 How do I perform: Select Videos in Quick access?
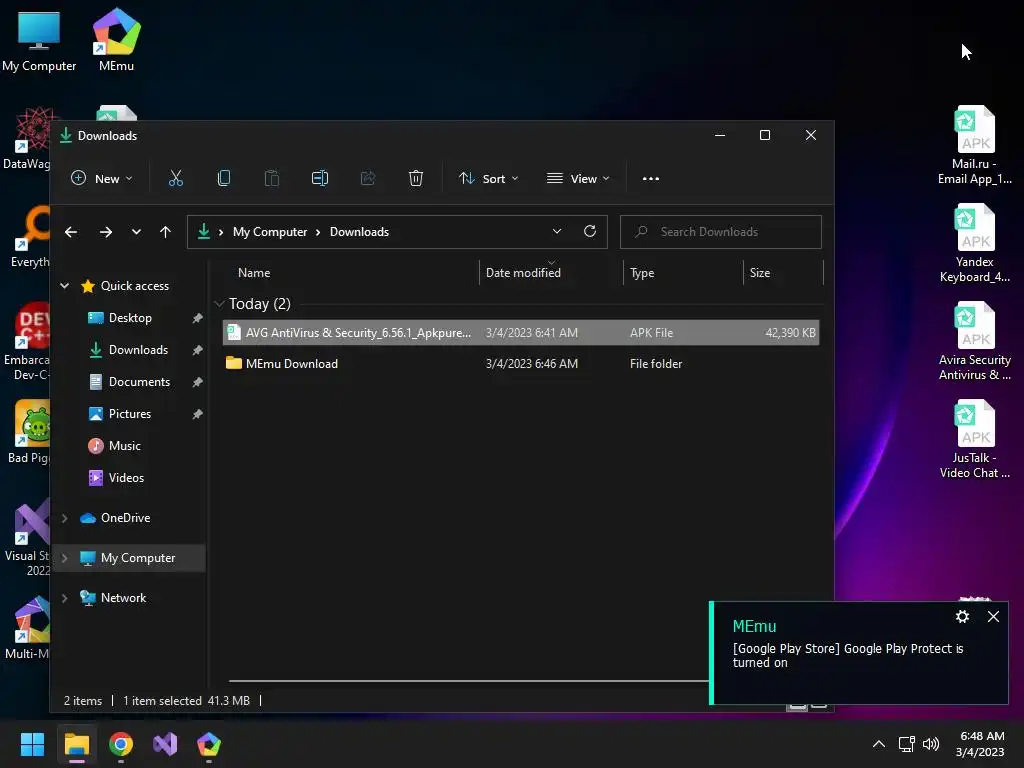pos(126,478)
